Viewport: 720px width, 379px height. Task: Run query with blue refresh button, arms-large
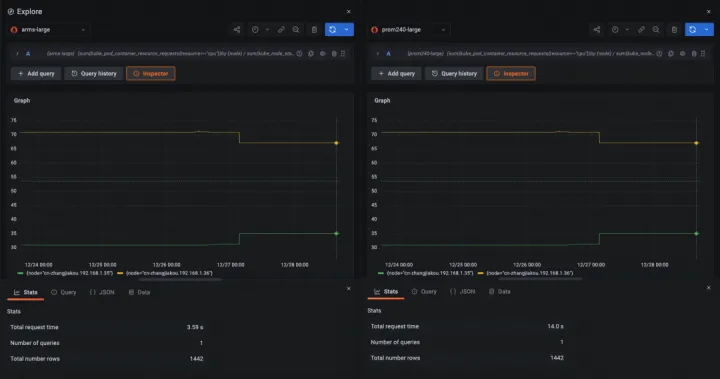click(x=332, y=30)
